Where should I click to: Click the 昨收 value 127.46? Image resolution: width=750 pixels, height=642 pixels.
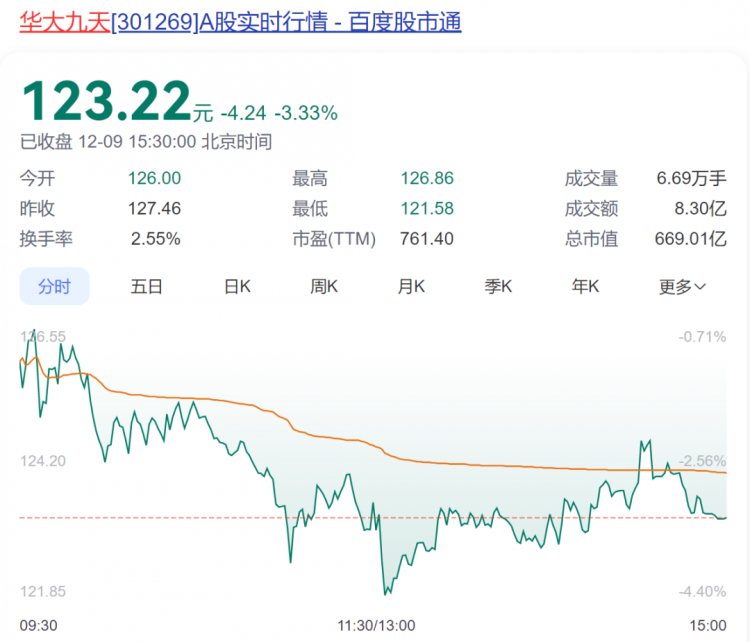tap(154, 209)
